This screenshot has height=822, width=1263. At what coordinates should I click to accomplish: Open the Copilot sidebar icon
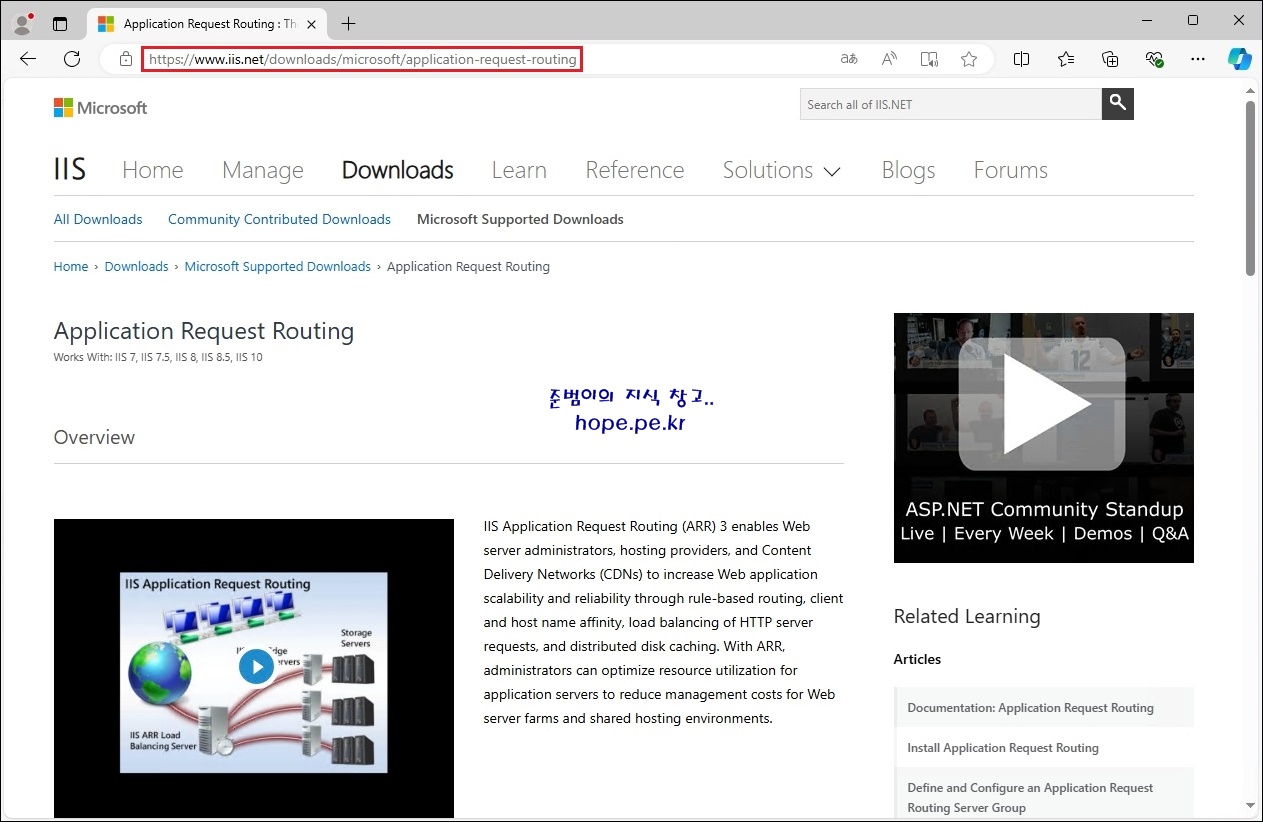tap(1240, 59)
